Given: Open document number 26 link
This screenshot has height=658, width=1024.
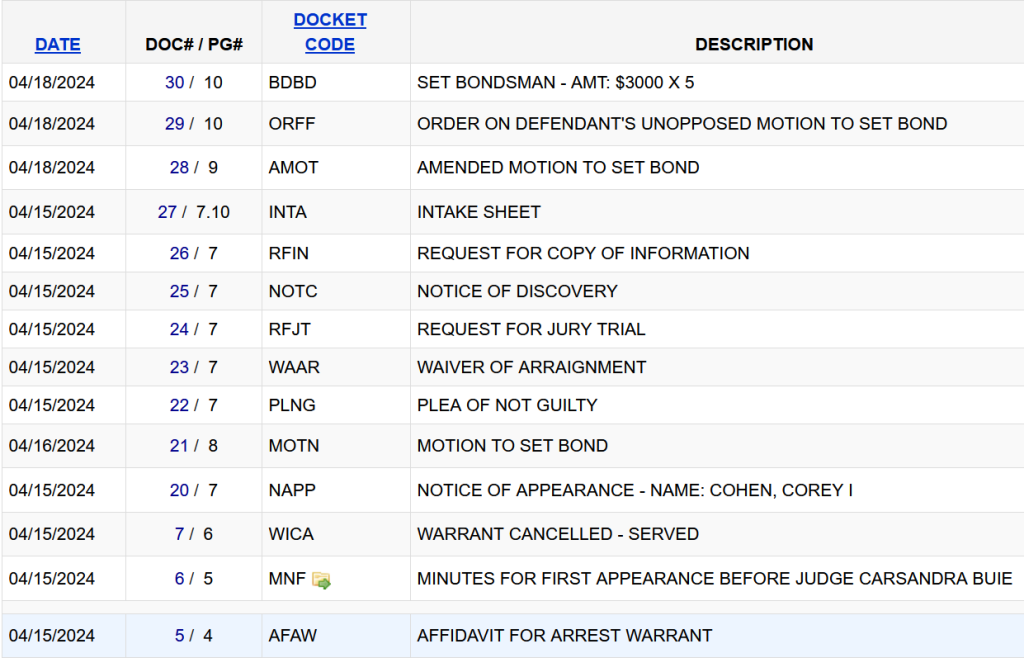Looking at the screenshot, I should pyautogui.click(x=179, y=253).
